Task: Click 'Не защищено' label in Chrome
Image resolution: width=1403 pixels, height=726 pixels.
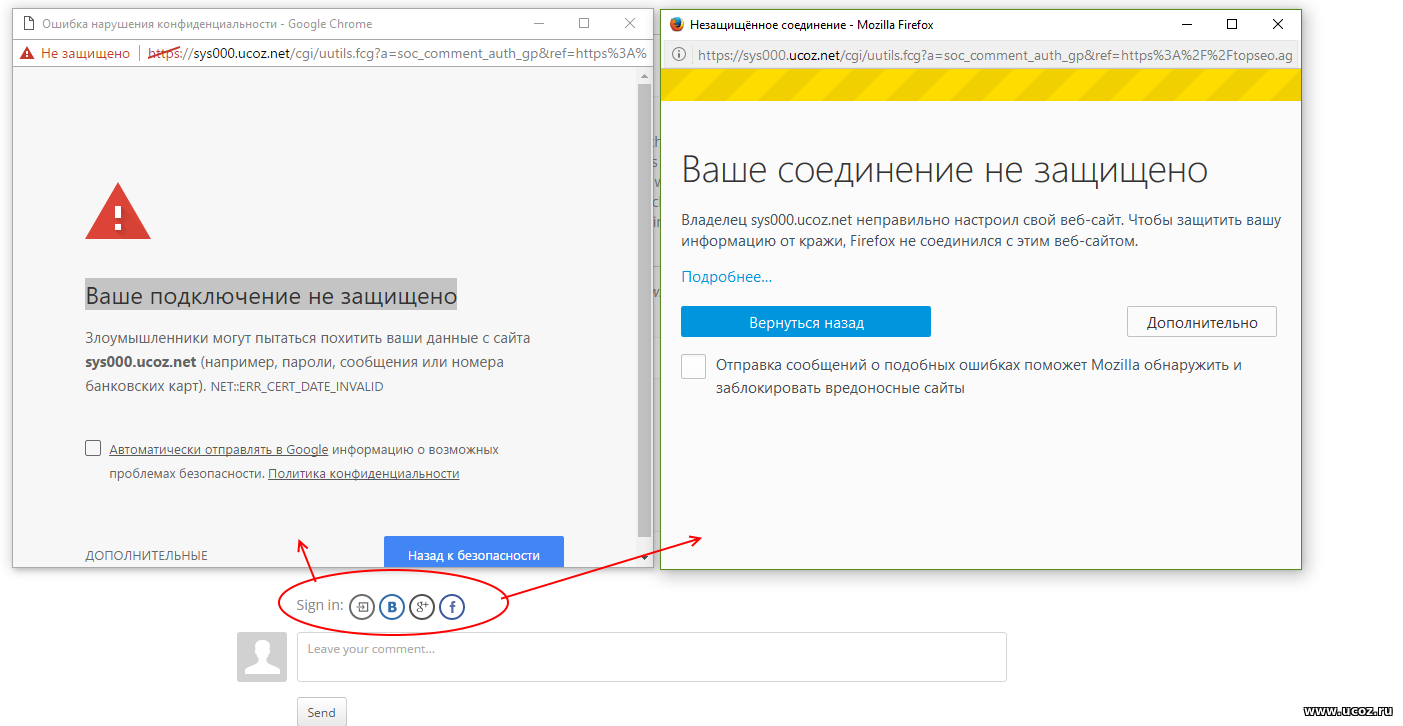Action: click(x=86, y=53)
